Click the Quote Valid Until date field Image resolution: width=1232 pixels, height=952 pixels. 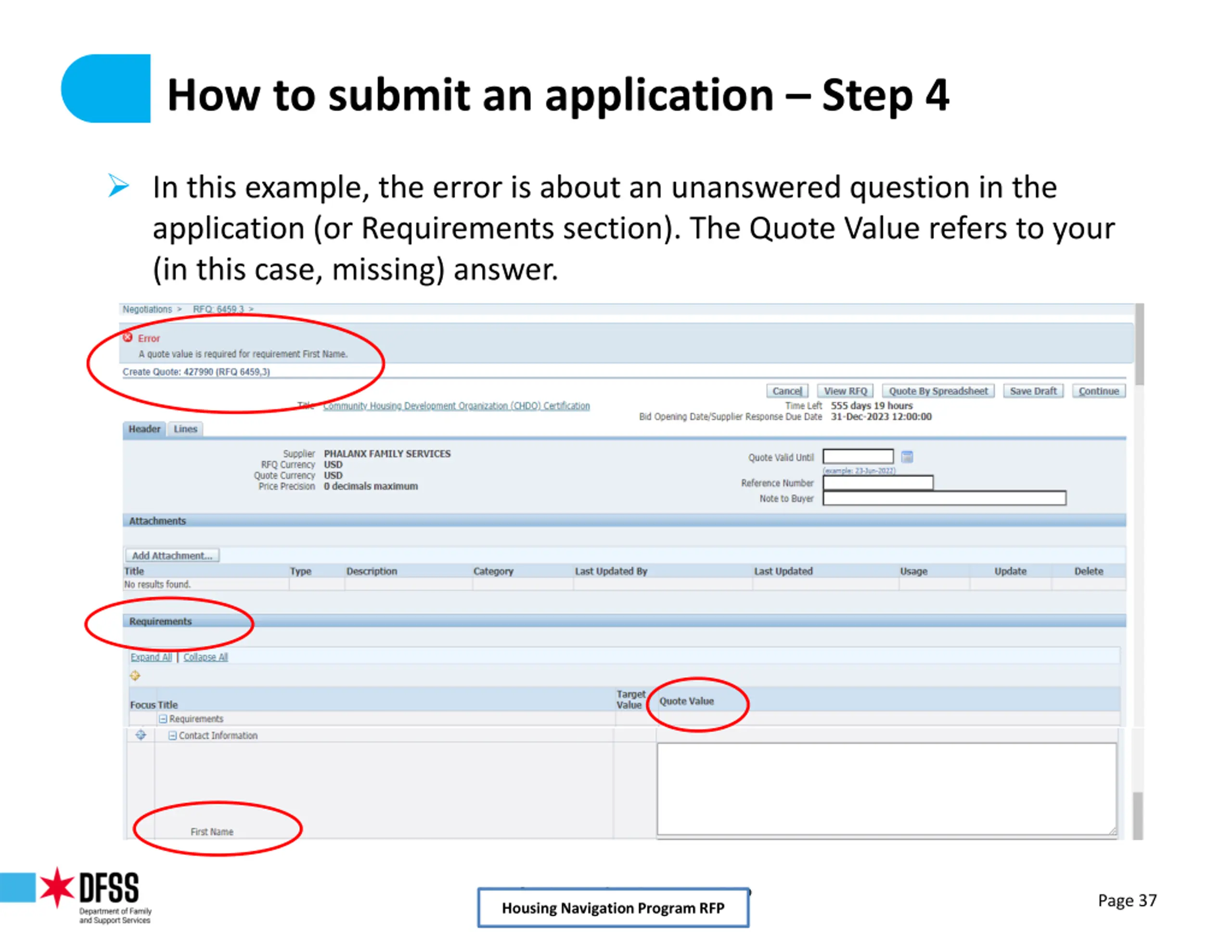pos(858,456)
